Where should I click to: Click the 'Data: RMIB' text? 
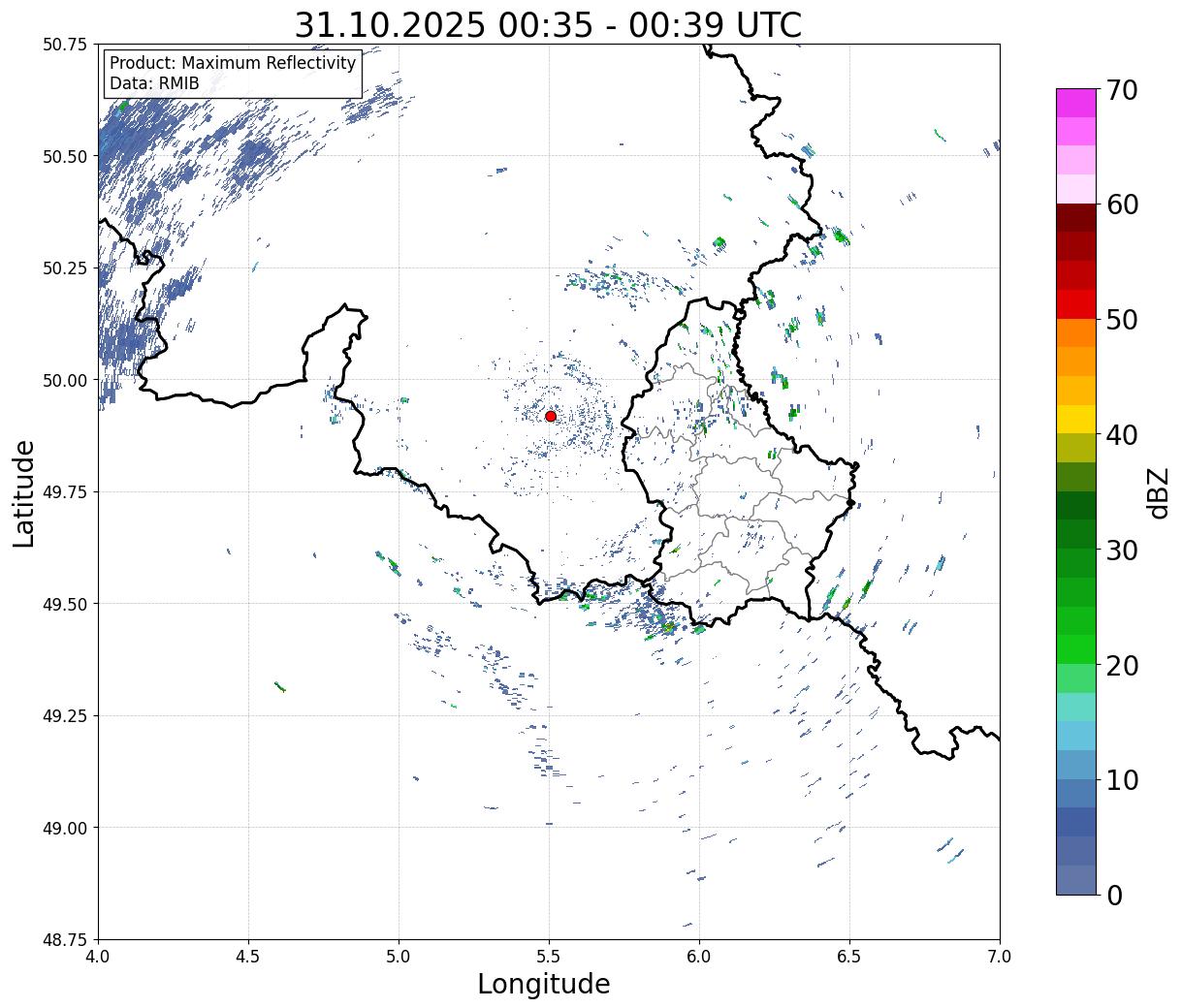point(154,83)
